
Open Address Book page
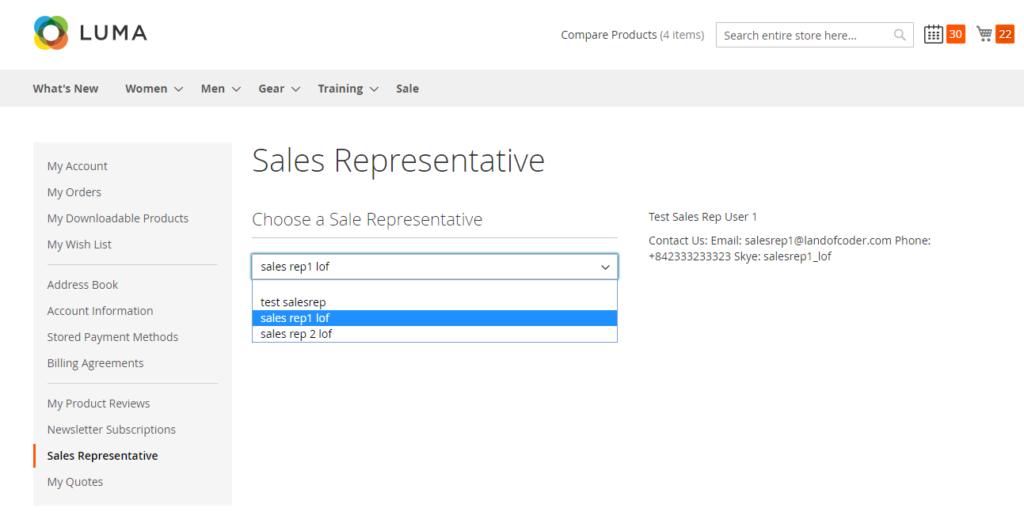click(82, 285)
